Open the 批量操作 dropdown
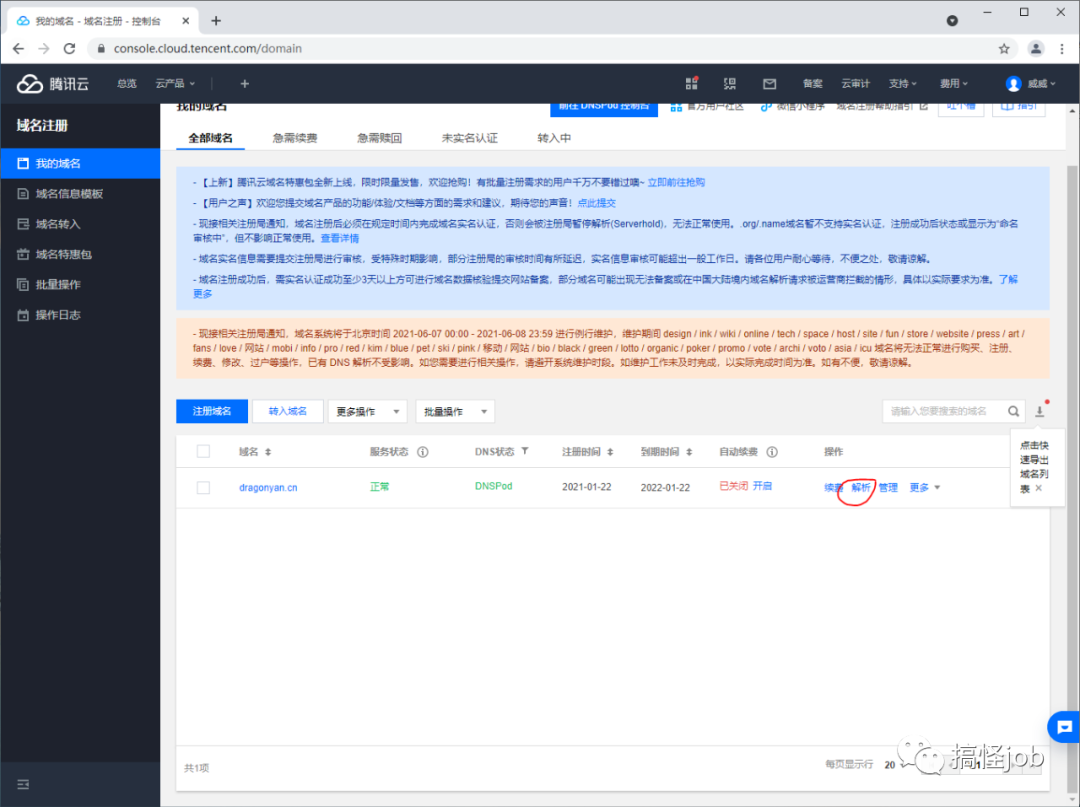 tap(455, 411)
